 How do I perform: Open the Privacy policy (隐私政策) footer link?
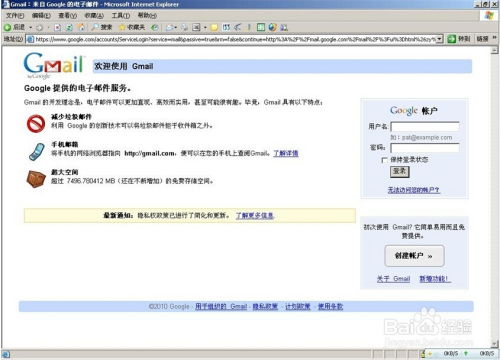coord(265,307)
